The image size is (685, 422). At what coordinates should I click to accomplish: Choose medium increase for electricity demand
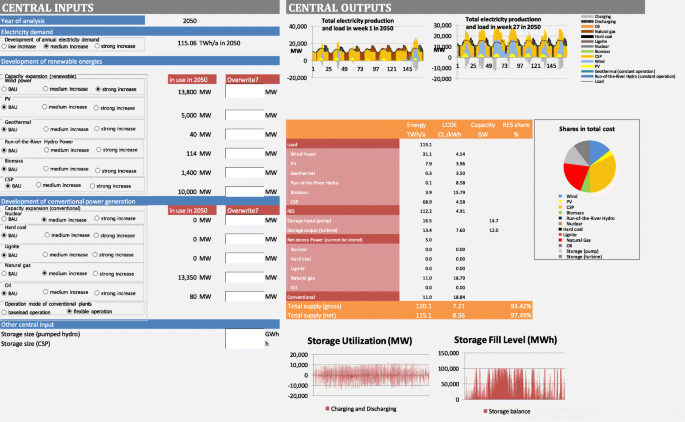[x=46, y=46]
